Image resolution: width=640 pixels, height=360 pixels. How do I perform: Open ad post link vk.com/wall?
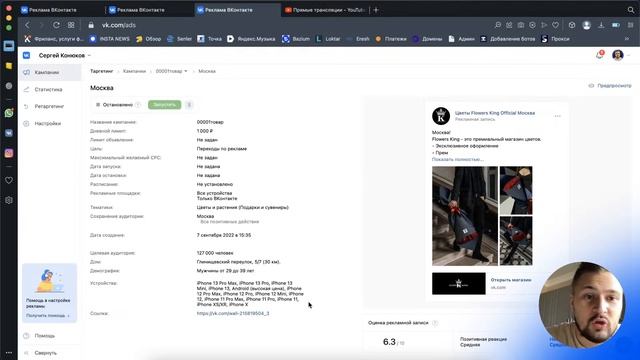pos(233,313)
